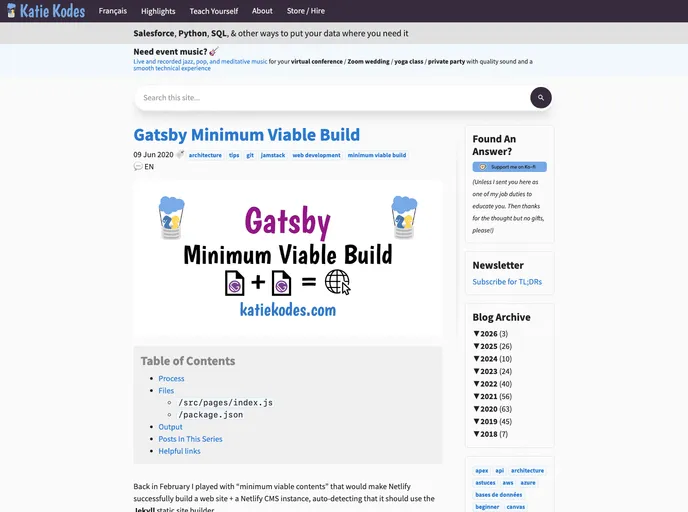The height and width of the screenshot is (512, 688).
Task: Select the minimum viable build tag
Action: pyautogui.click(x=377, y=155)
